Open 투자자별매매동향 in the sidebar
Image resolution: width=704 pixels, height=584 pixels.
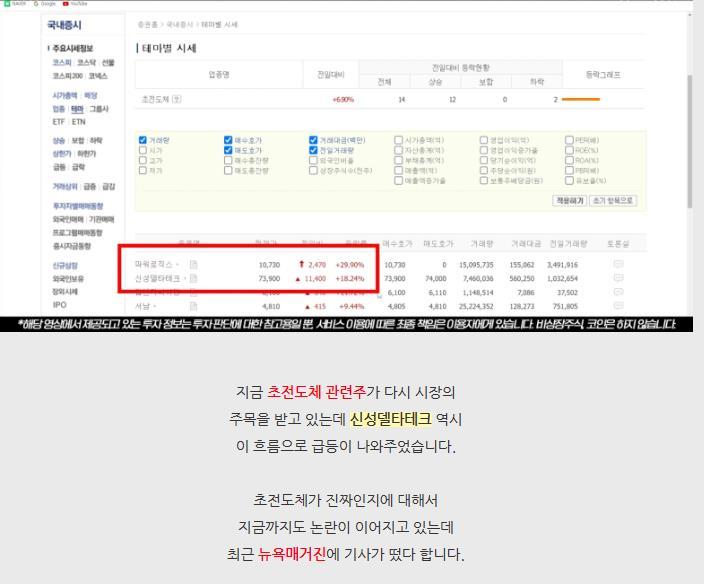tap(78, 206)
